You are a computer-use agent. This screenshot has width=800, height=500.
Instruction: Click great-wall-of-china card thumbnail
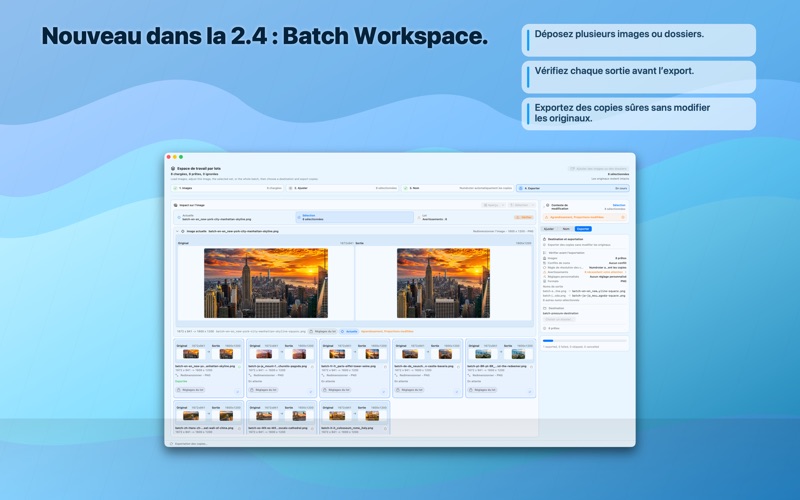(191, 416)
